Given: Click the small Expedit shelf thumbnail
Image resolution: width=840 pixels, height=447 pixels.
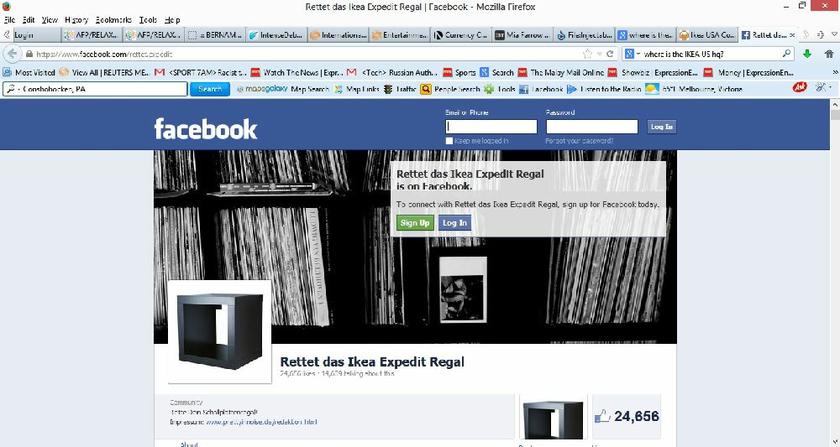Looking at the screenshot, I should tap(553, 418).
